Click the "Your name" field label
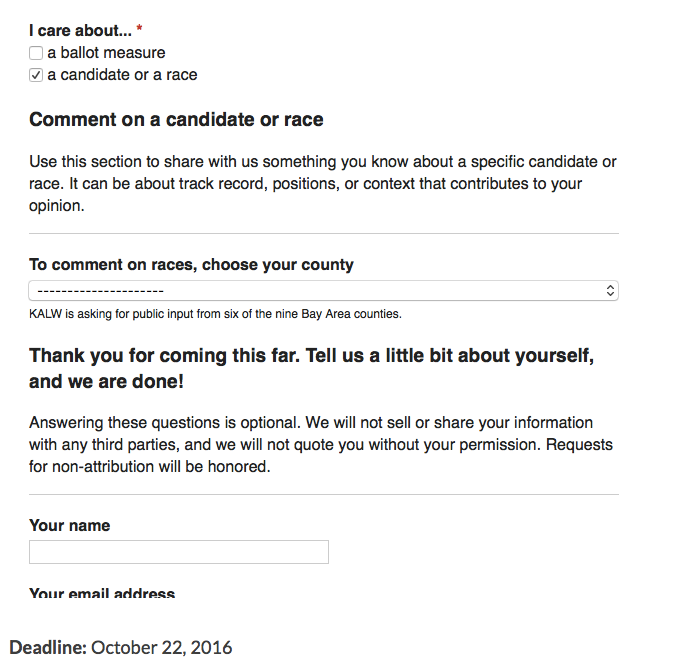 70,526
